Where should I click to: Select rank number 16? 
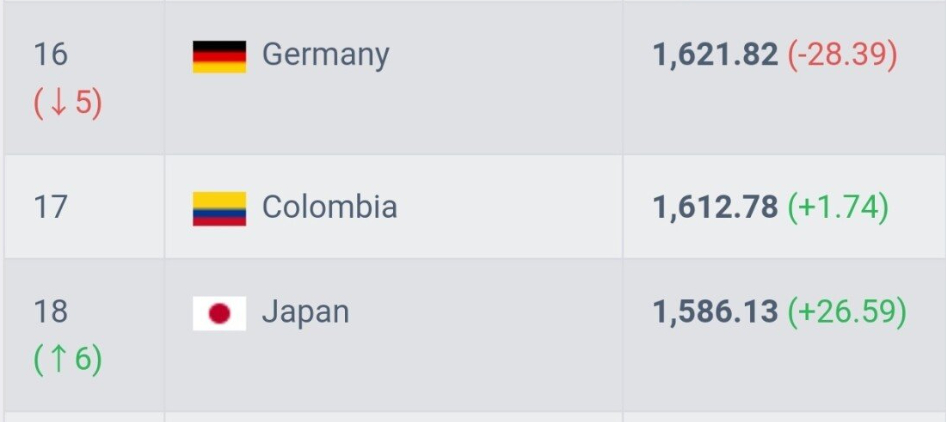[x=50, y=54]
